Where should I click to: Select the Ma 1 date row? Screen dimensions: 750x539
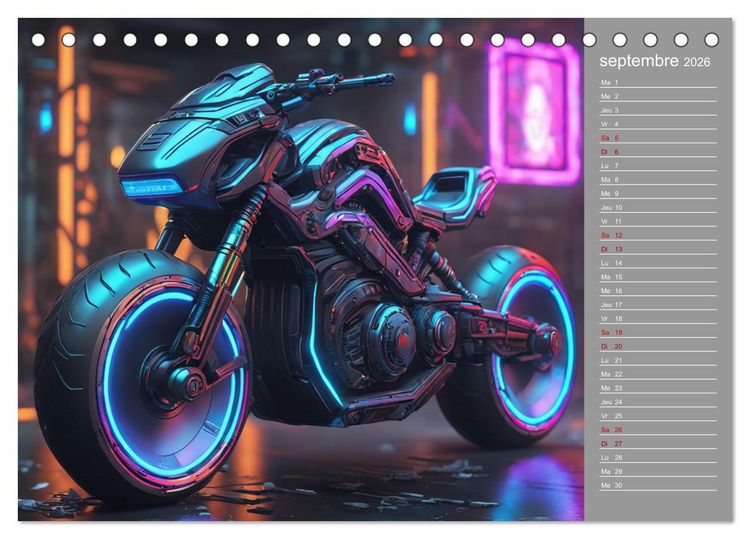coord(658,82)
